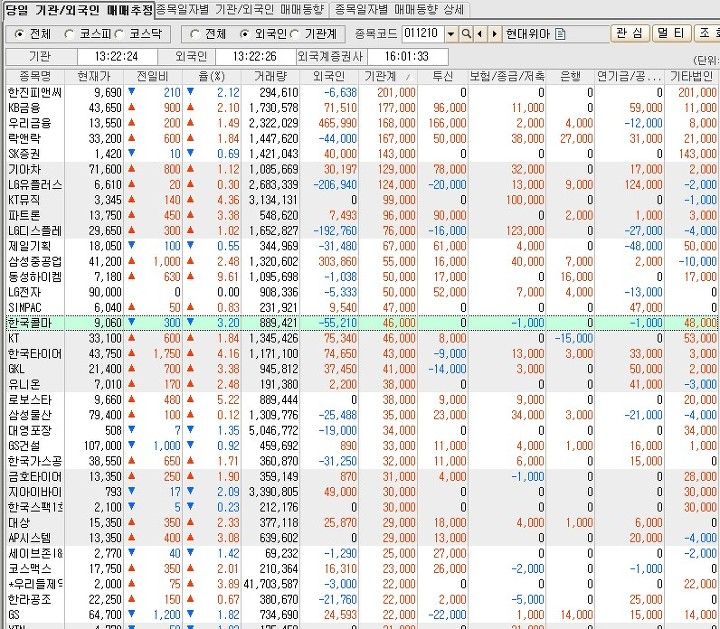Sort by the 율(%) column header
Image resolution: width=720 pixels, height=629 pixels.
pyautogui.click(x=212, y=76)
